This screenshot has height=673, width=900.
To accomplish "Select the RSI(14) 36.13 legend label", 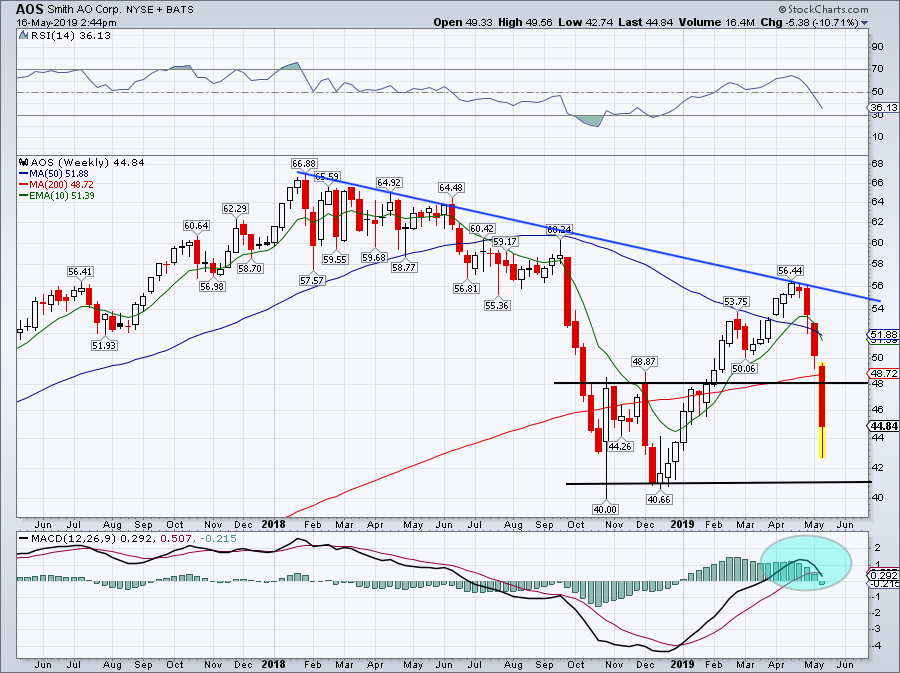I will coord(70,36).
